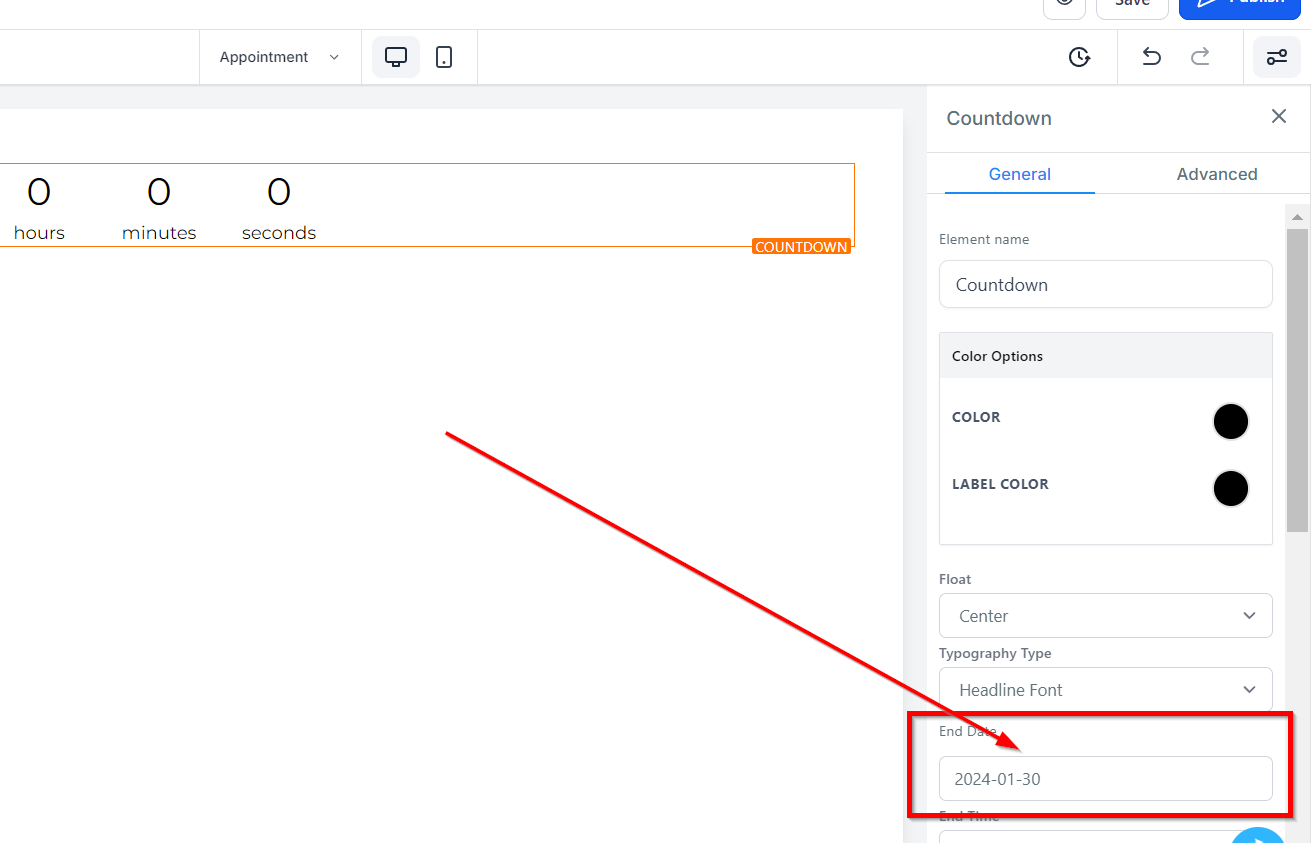Click the Element name input field

(1105, 285)
